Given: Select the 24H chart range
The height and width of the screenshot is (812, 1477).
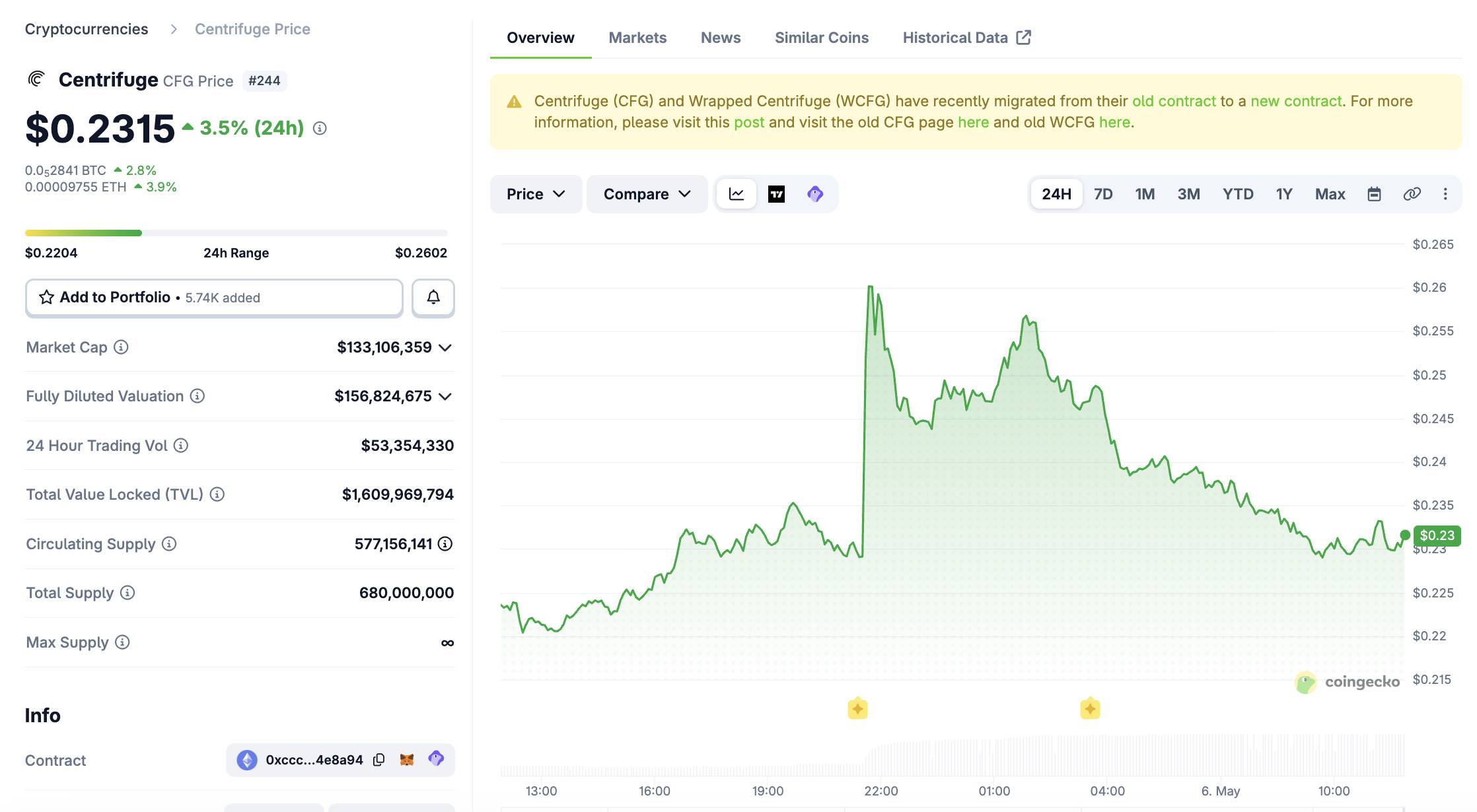Looking at the screenshot, I should 1056,194.
